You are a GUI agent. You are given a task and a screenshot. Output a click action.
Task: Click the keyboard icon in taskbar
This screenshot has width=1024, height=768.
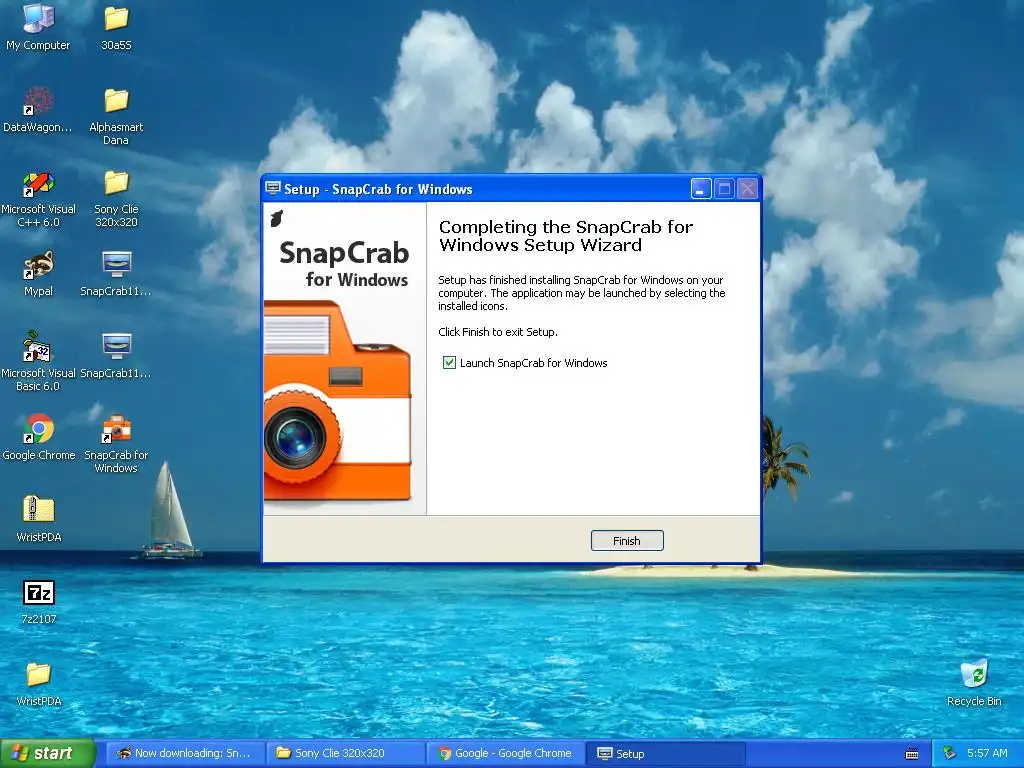coord(912,754)
